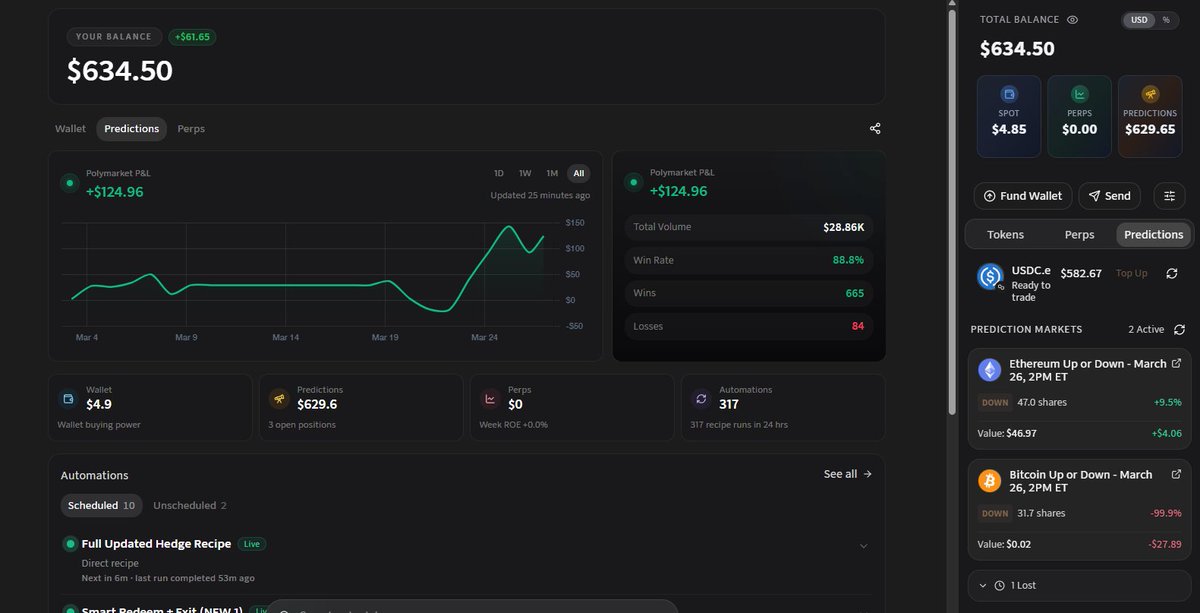The height and width of the screenshot is (613, 1200).
Task: Open the Predictions balance card in sidebar
Action: pos(1150,116)
